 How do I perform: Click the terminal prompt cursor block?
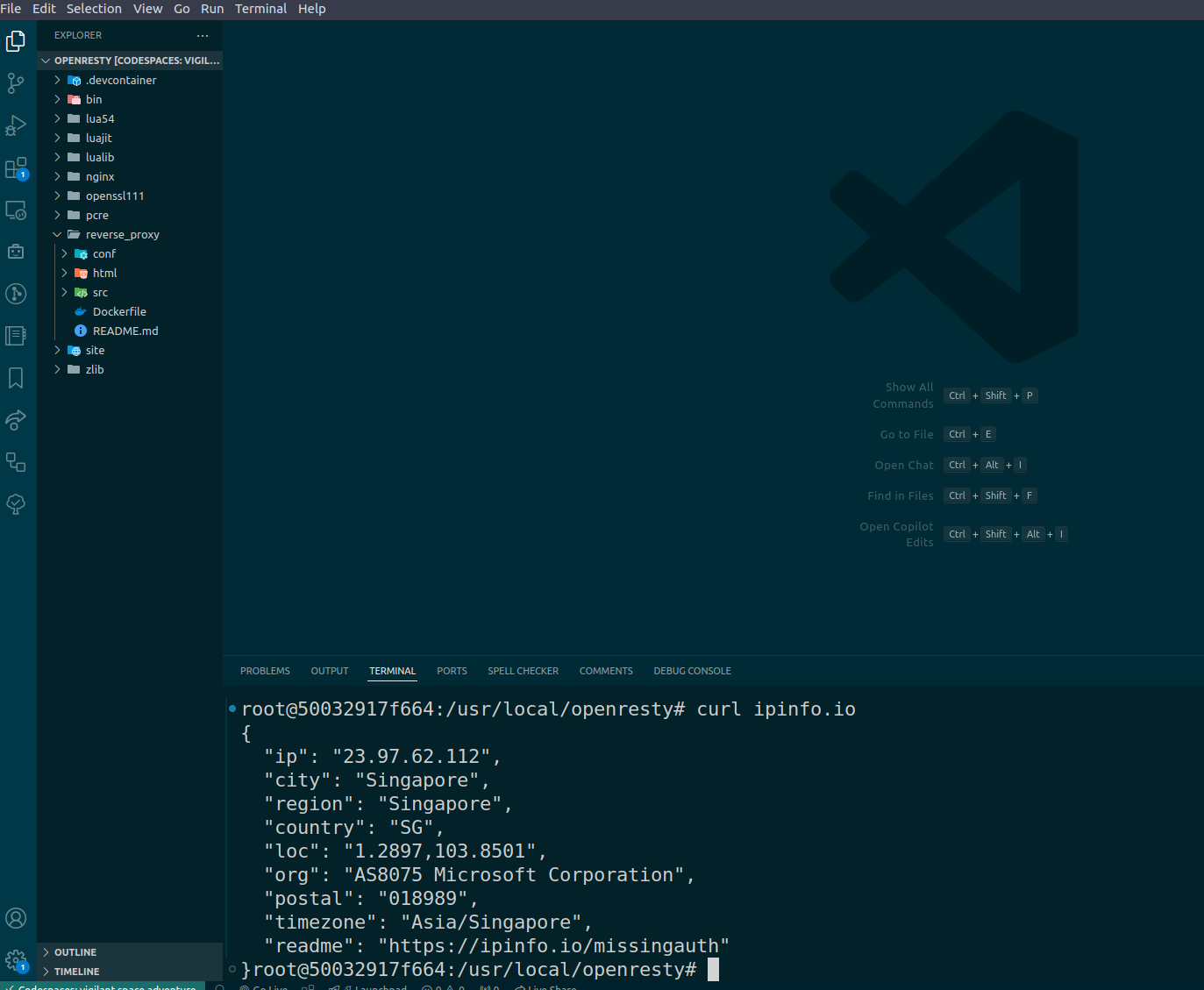[714, 969]
